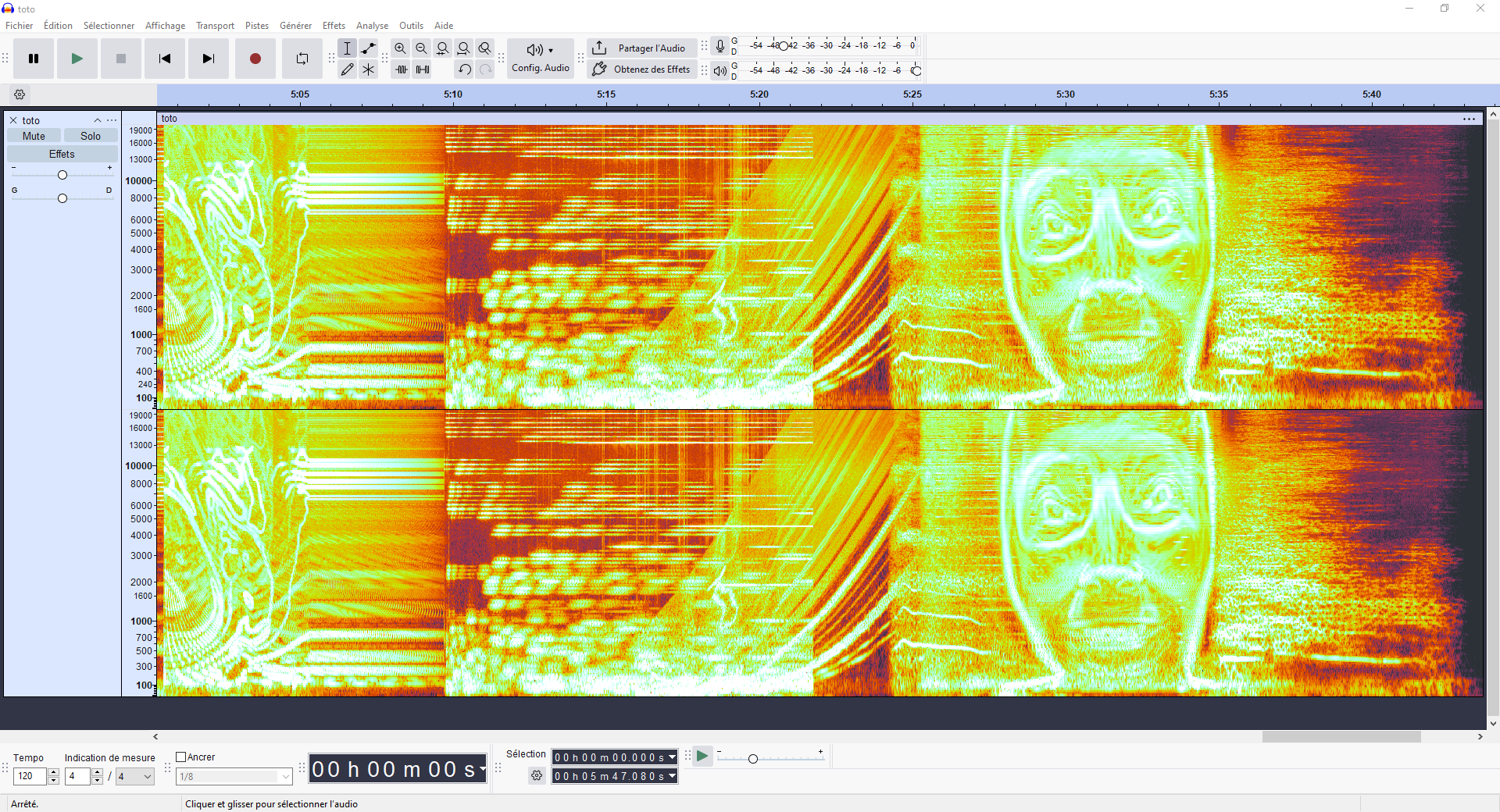The height and width of the screenshot is (812, 1500).
Task: Enable the Loop playback button
Action: click(x=302, y=59)
